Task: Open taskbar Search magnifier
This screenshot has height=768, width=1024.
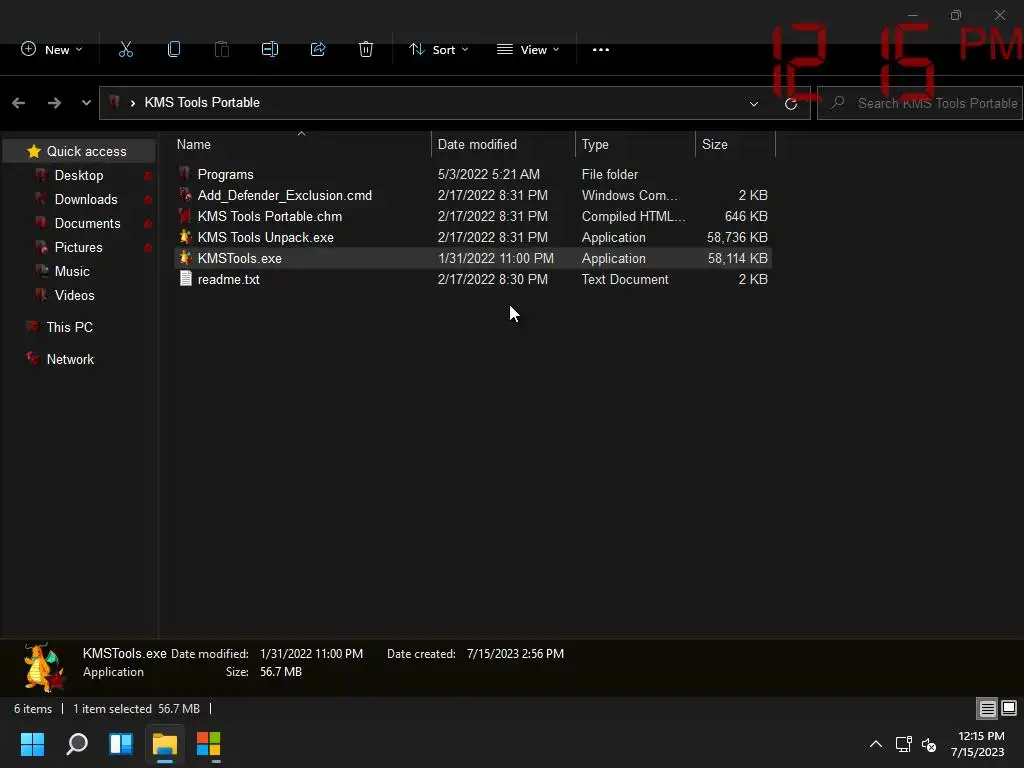Action: tap(77, 744)
